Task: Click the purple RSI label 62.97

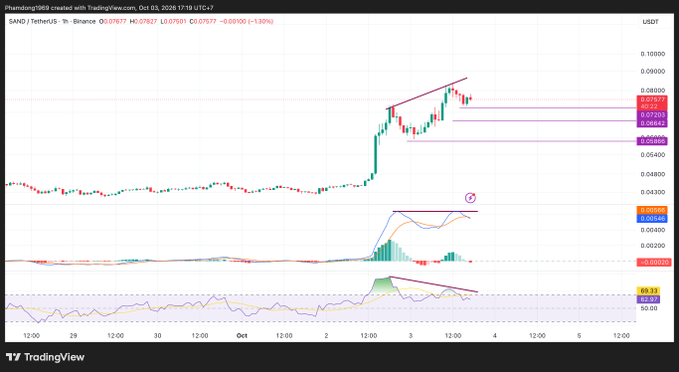Action: (649, 299)
